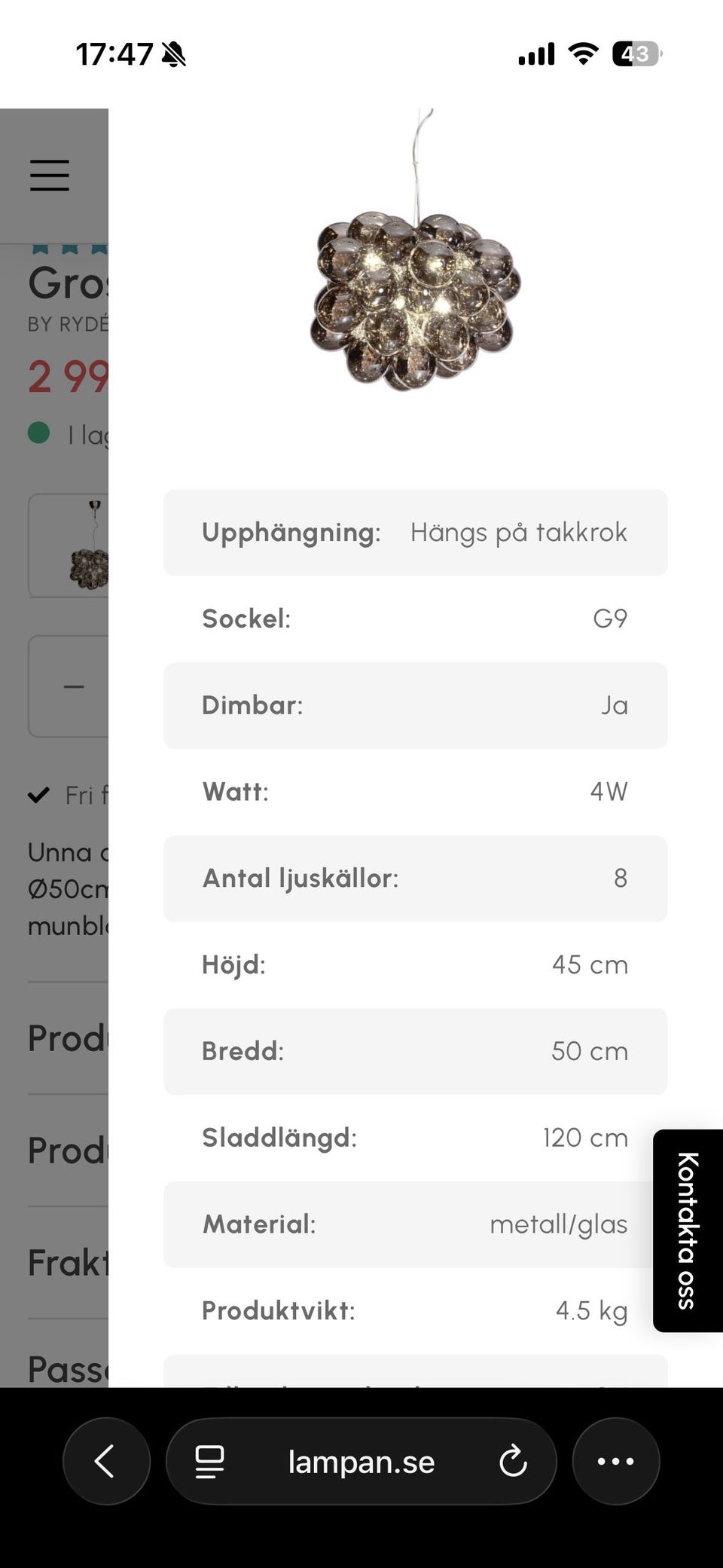Select the Upphängning specification row
723x1568 pixels.
pos(415,533)
